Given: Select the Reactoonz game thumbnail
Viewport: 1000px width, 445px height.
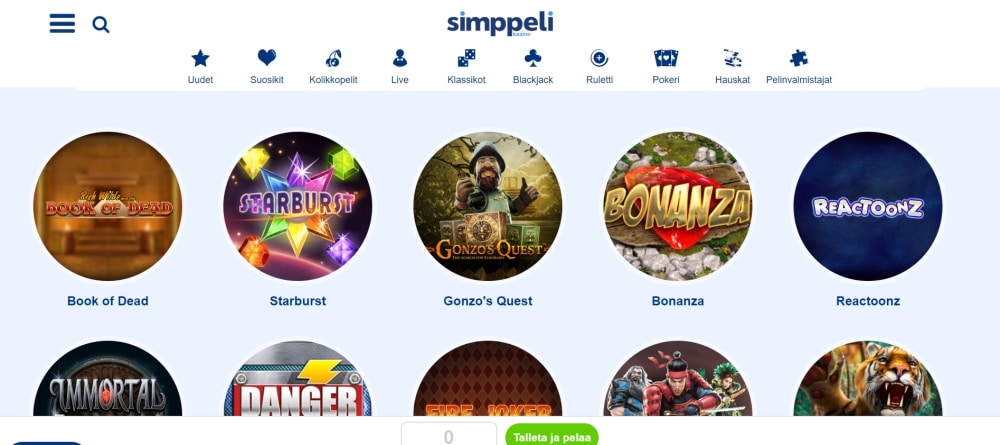Looking at the screenshot, I should coord(867,206).
